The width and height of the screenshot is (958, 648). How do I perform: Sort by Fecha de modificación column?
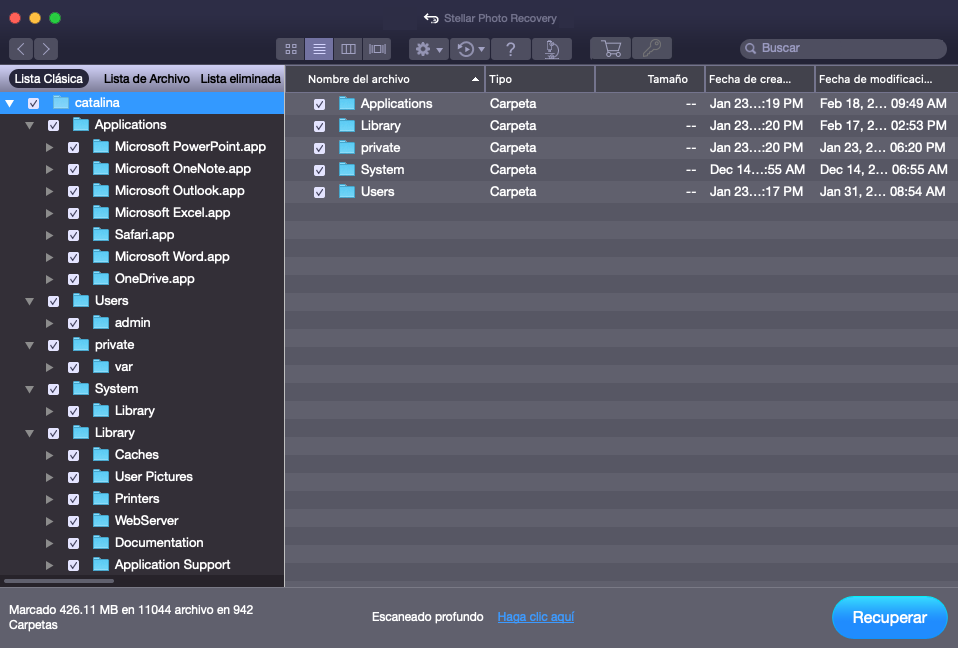tap(887, 79)
